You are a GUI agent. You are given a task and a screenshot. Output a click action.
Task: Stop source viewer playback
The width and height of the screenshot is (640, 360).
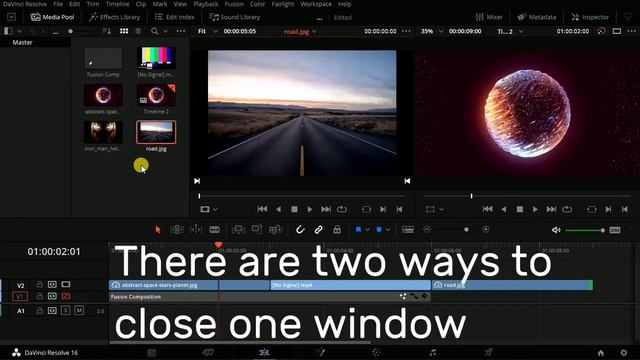294,209
